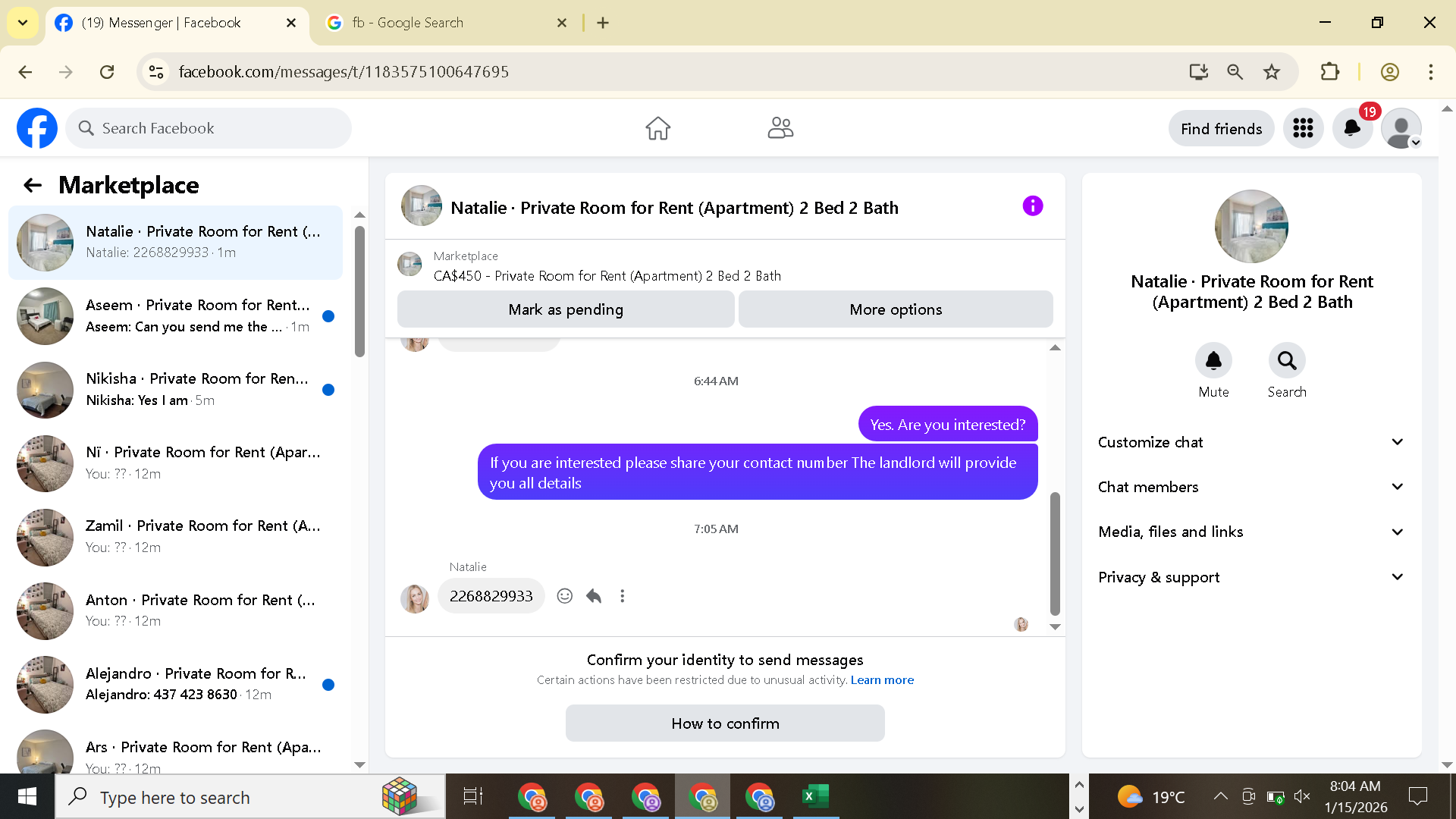Image resolution: width=1456 pixels, height=819 pixels.
Task: Go back using Marketplace back arrow
Action: tap(33, 185)
